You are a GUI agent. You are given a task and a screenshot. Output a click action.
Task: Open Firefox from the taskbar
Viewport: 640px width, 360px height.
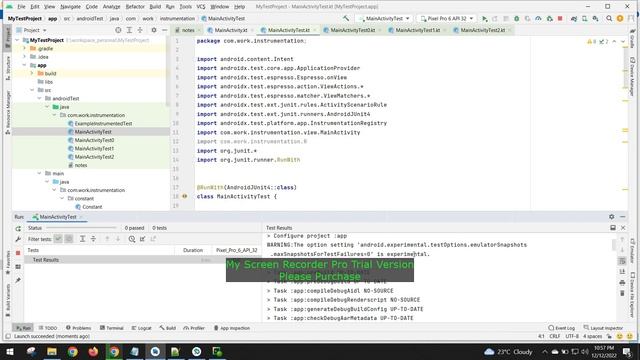tap(93, 351)
